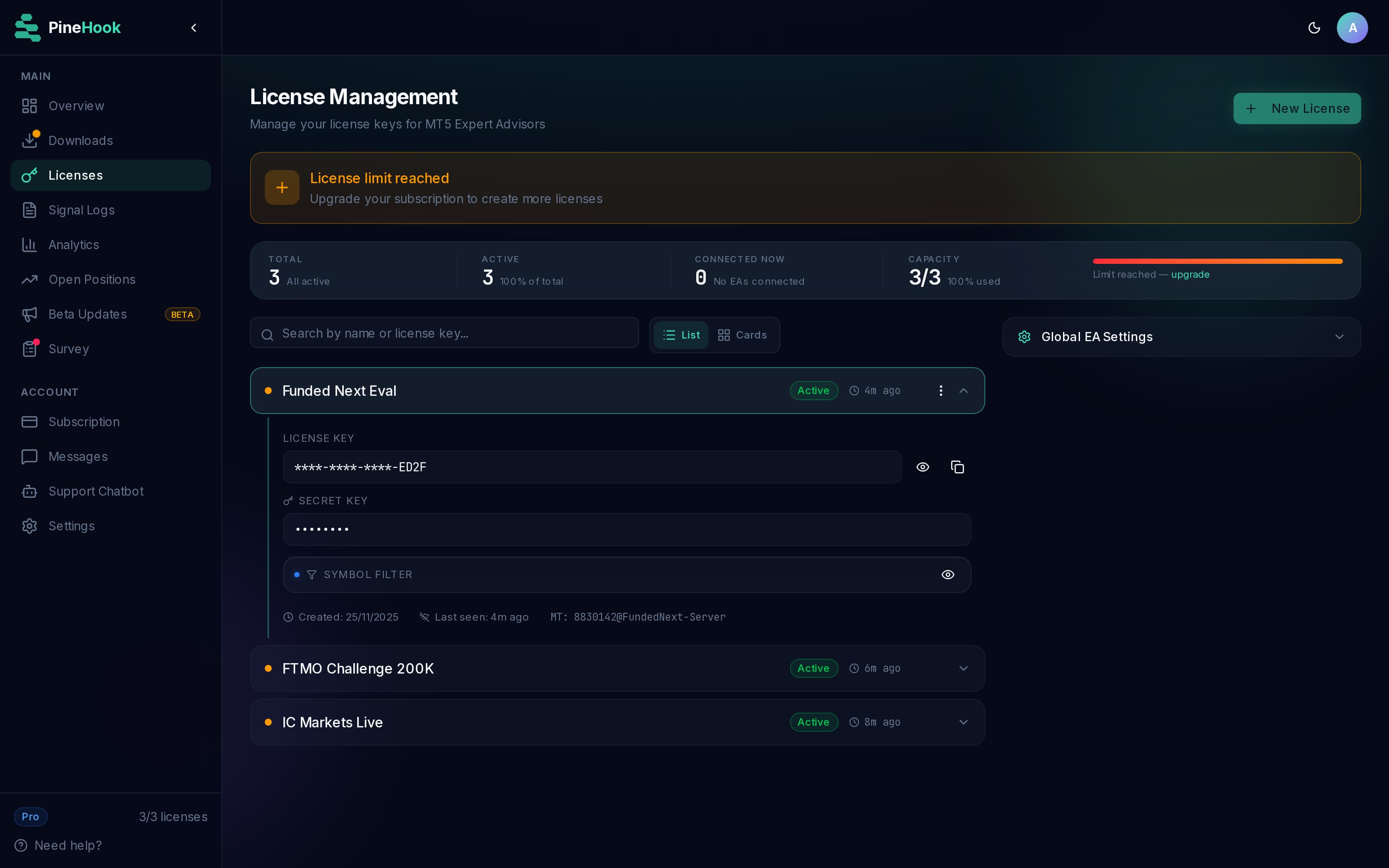
Task: Click the Last seen: 4m ago text
Action: tap(481, 617)
